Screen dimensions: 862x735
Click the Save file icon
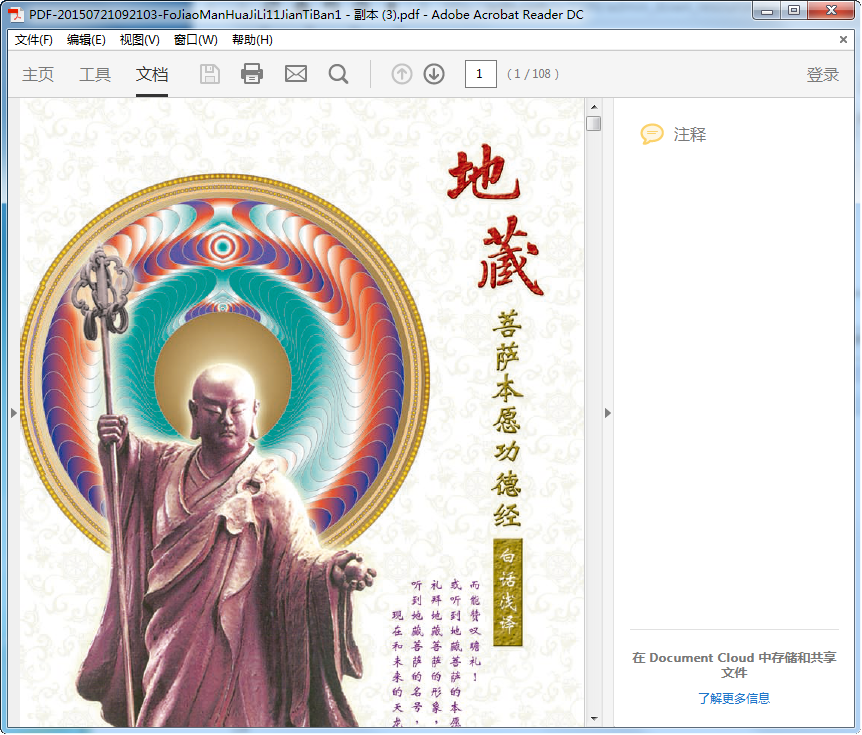coord(209,74)
